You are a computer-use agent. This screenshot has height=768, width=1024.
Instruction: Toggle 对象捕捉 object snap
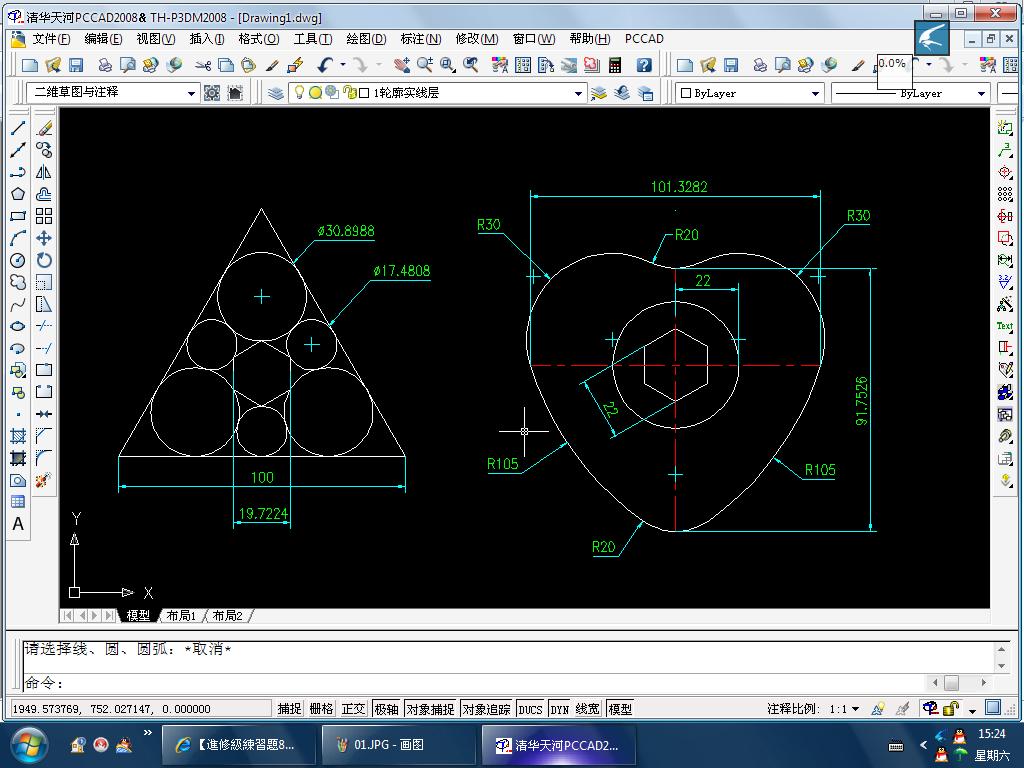(x=430, y=709)
